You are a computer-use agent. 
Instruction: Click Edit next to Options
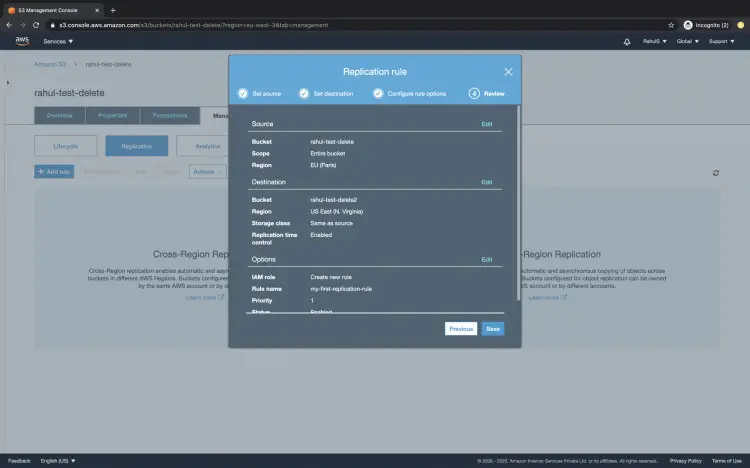486,259
